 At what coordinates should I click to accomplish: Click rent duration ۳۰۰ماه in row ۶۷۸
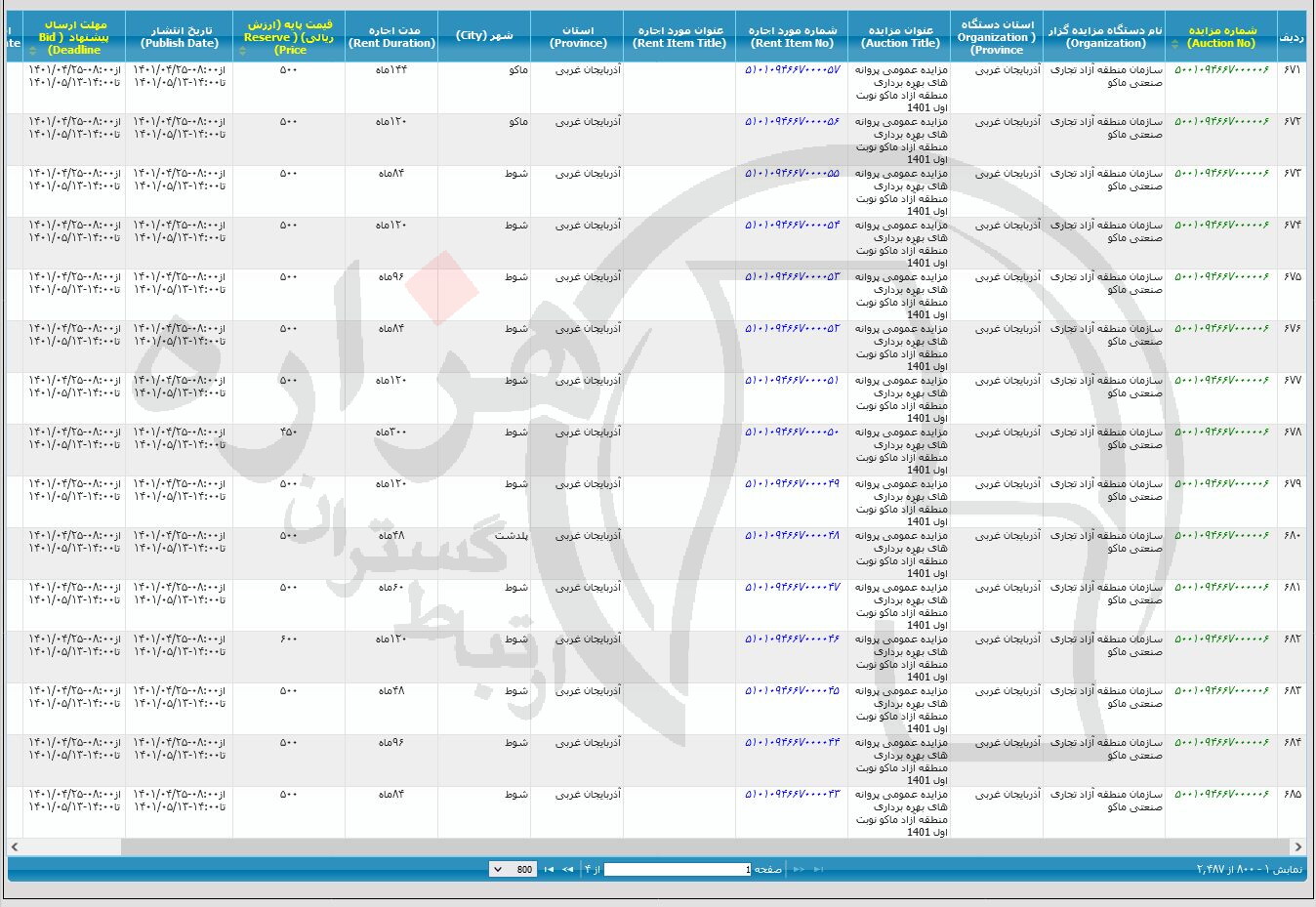[x=391, y=433]
